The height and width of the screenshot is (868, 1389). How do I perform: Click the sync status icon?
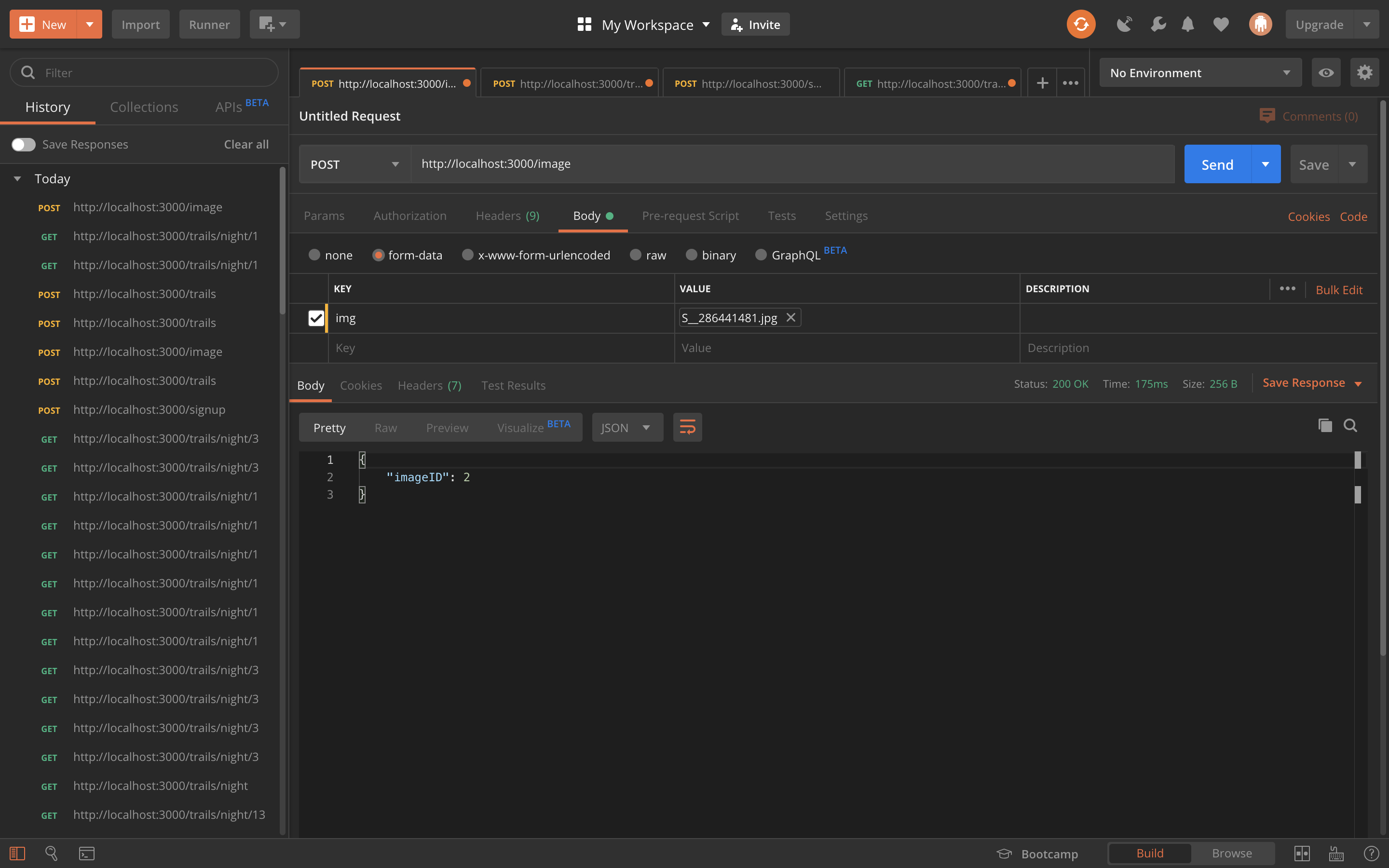point(1080,24)
